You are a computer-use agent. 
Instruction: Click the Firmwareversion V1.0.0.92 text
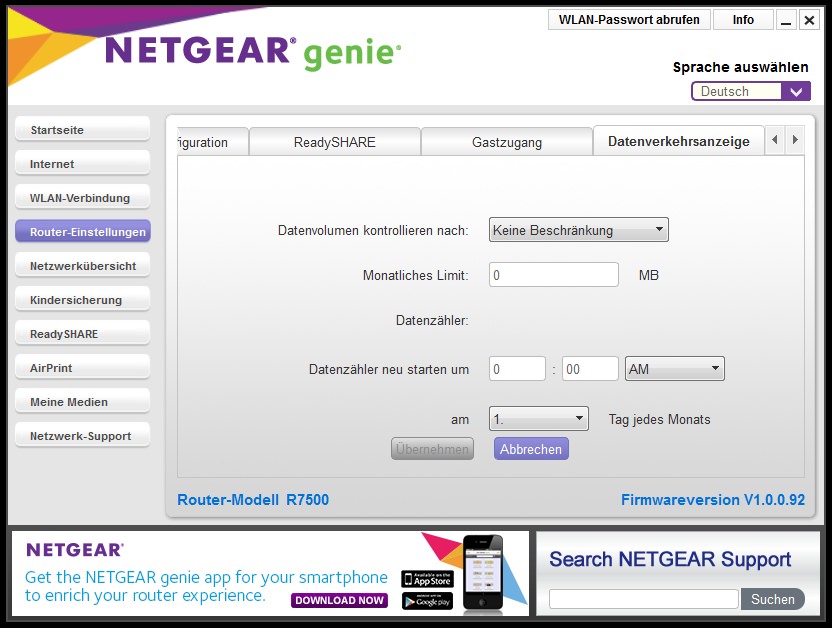[x=713, y=500]
